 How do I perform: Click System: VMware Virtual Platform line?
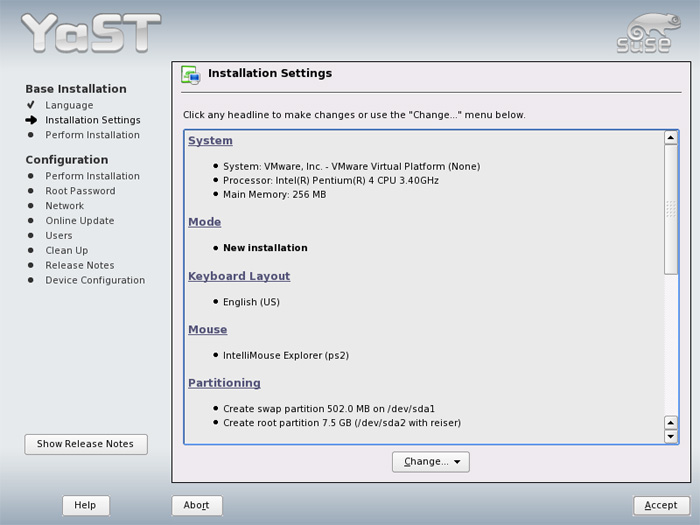point(351,167)
